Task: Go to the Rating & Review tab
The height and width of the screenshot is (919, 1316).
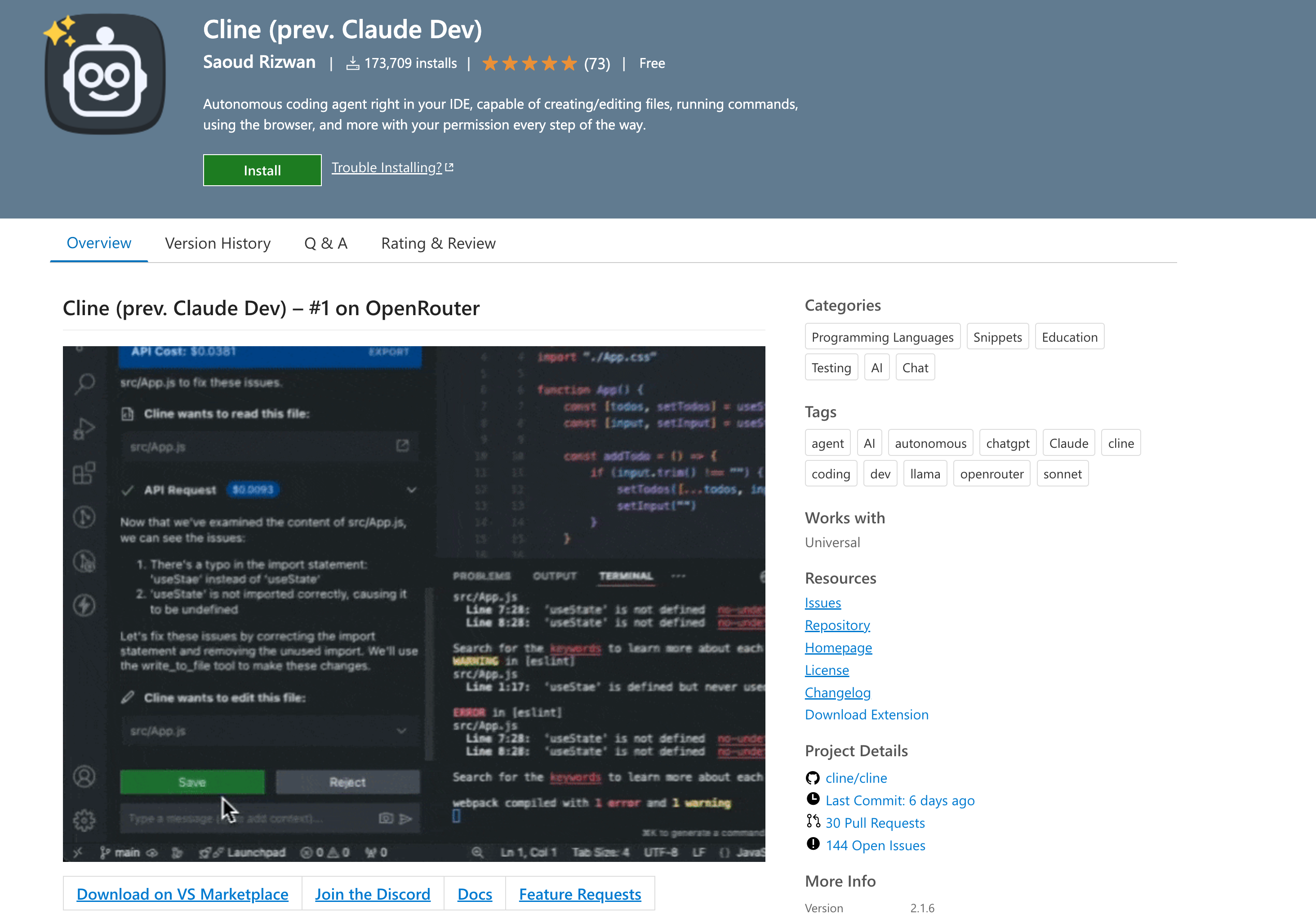Action: (438, 243)
